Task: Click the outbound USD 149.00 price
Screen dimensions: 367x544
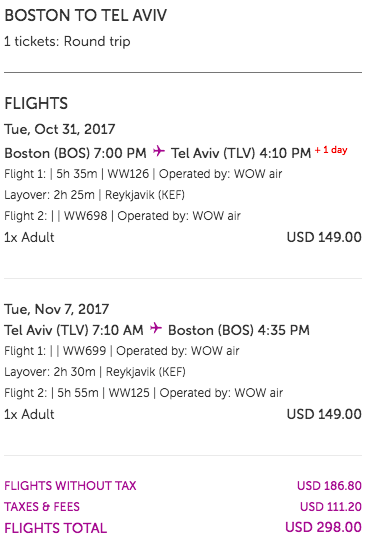Action: 324,237
